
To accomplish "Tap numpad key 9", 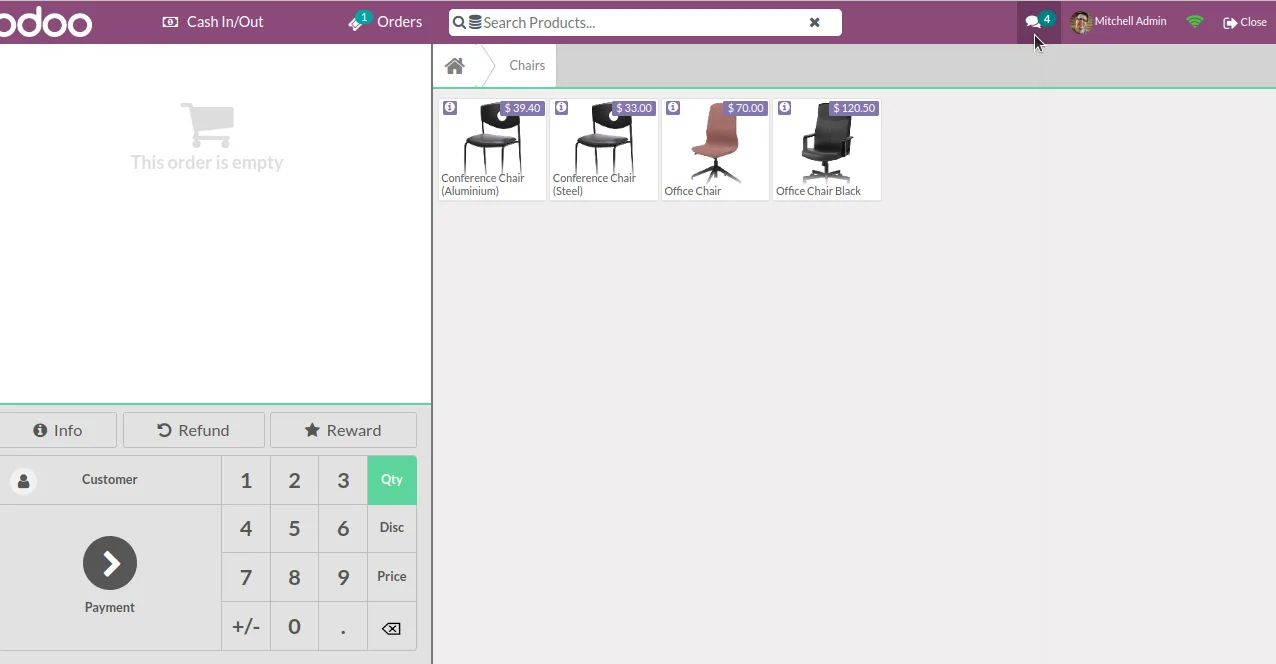I will (x=343, y=577).
